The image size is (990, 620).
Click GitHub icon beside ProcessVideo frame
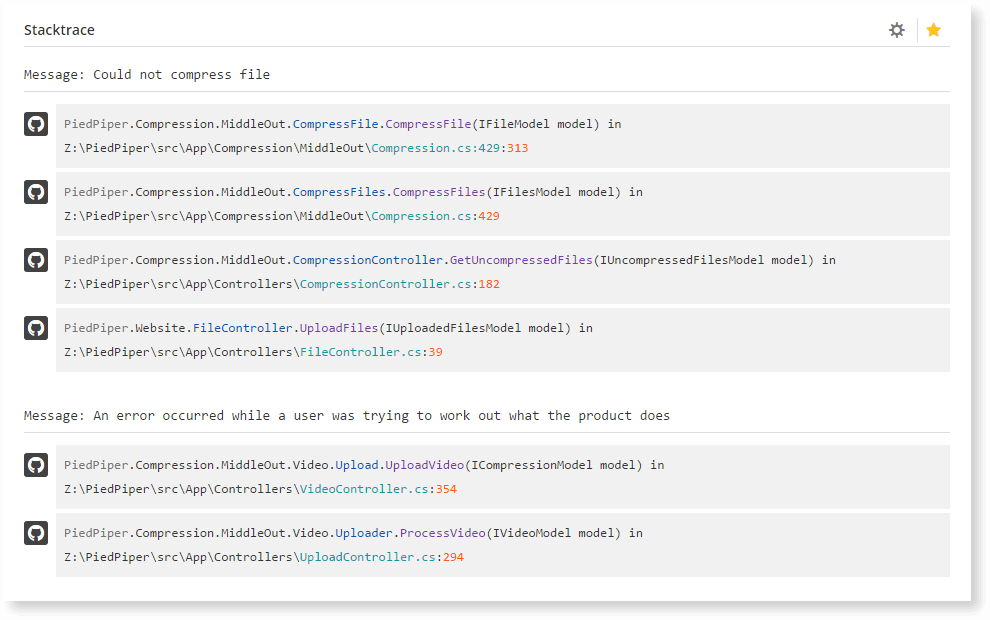35,532
